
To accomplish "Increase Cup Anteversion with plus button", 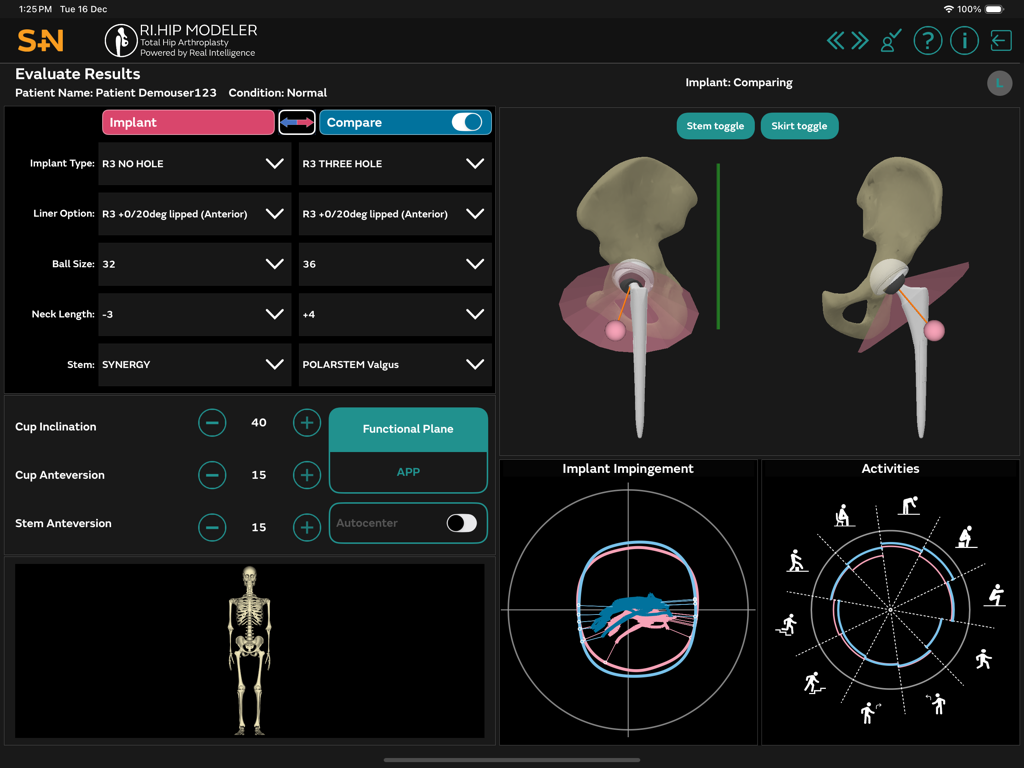I will pyautogui.click(x=307, y=475).
